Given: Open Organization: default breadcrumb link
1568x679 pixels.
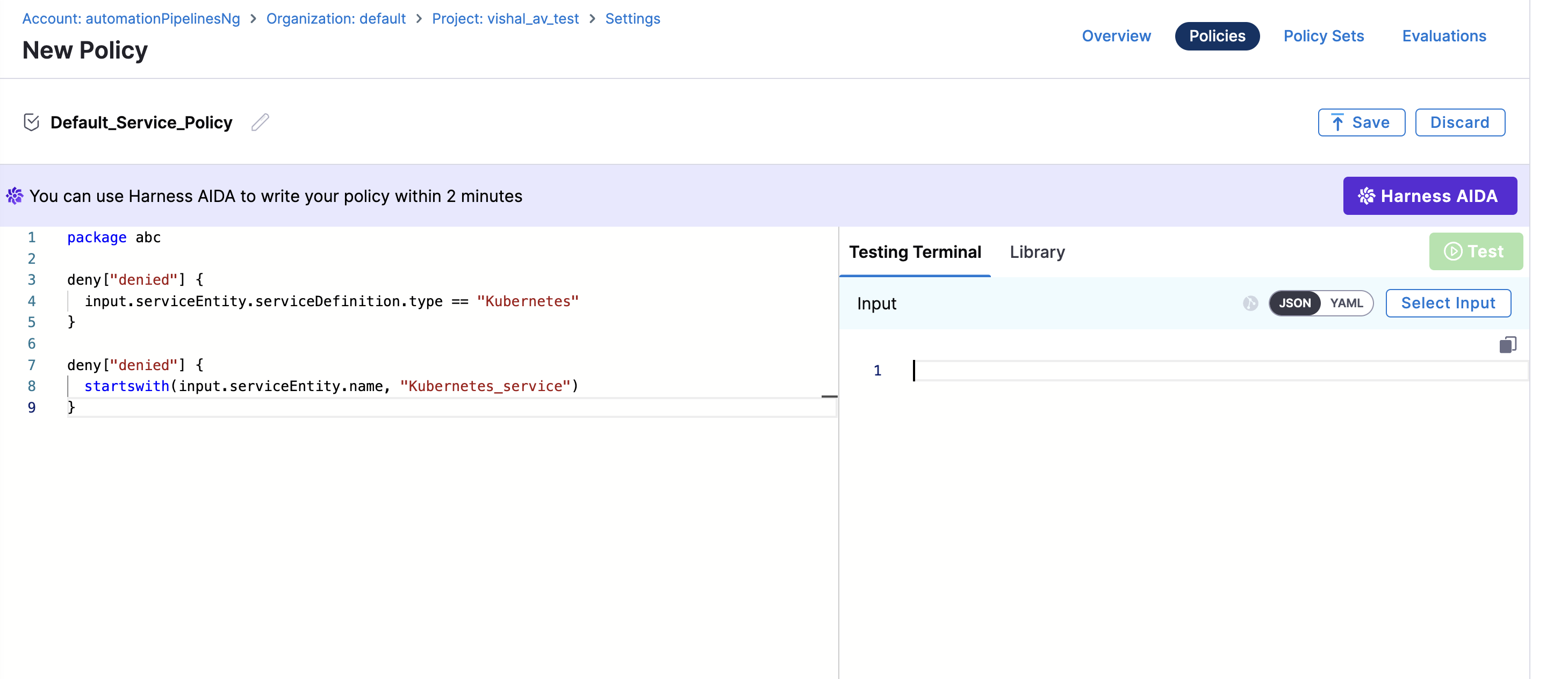Looking at the screenshot, I should click(x=335, y=19).
